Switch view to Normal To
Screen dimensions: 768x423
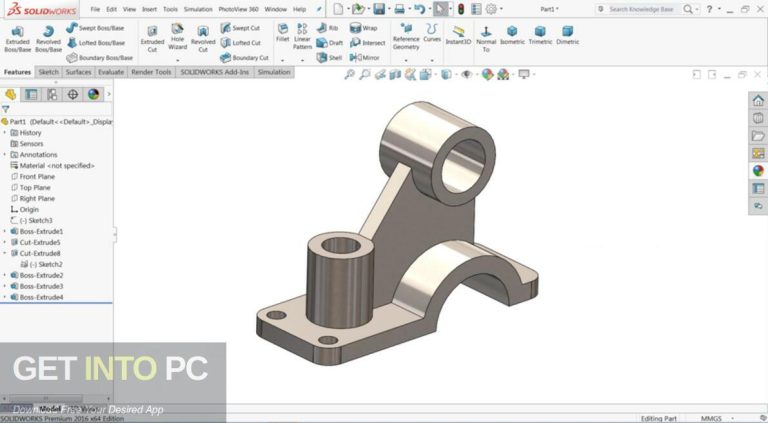pyautogui.click(x=486, y=39)
